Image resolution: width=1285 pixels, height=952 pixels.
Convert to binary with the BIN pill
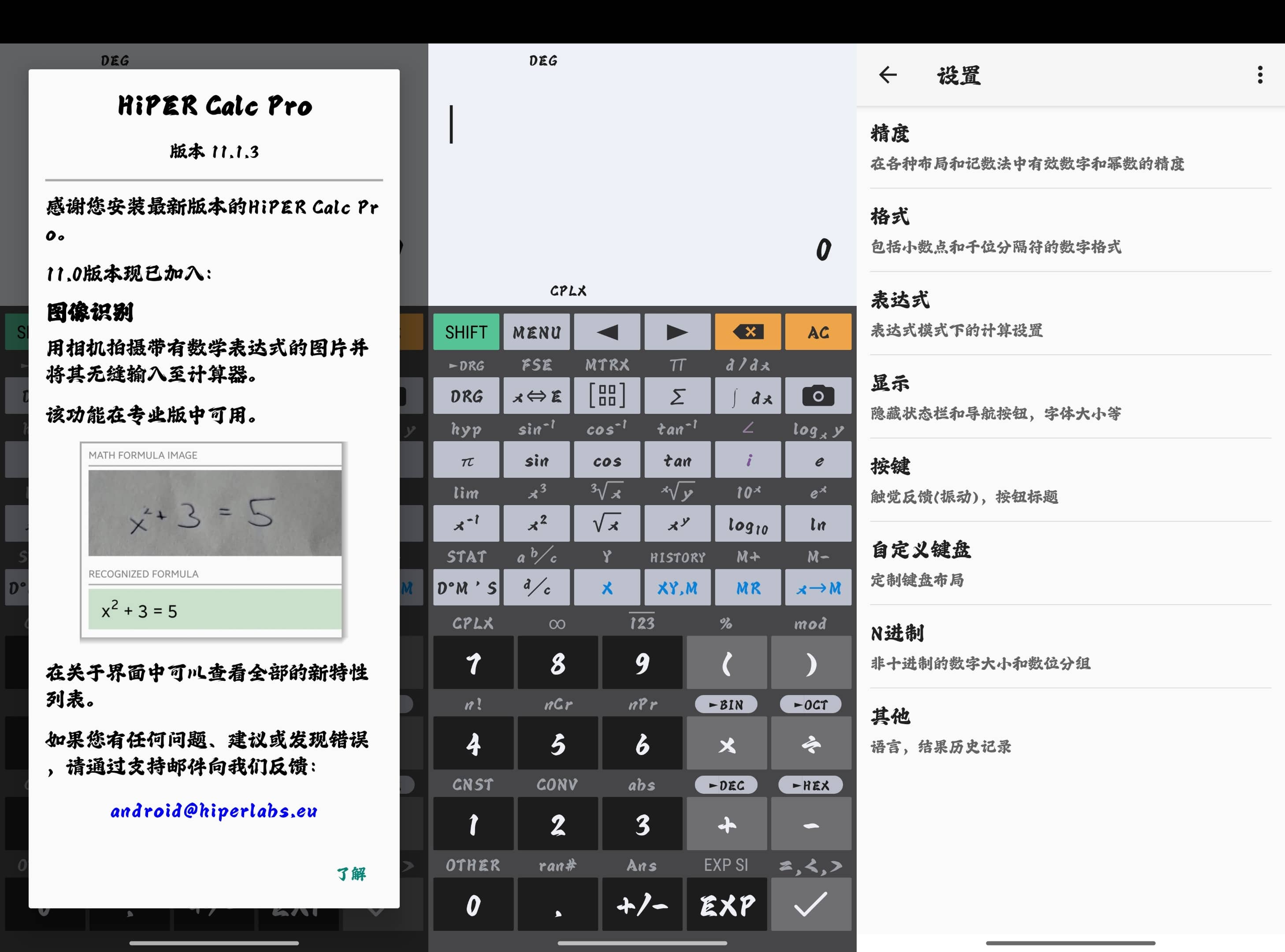[726, 705]
